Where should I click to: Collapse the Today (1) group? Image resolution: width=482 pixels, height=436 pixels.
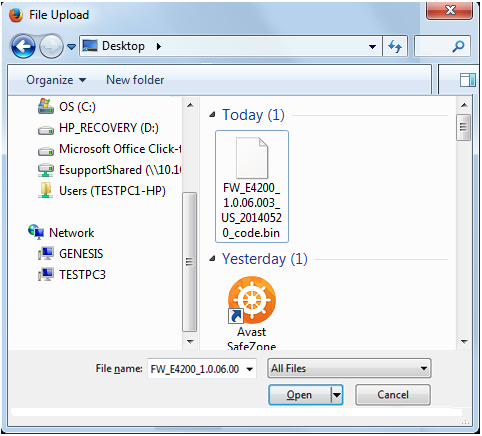click(x=212, y=115)
